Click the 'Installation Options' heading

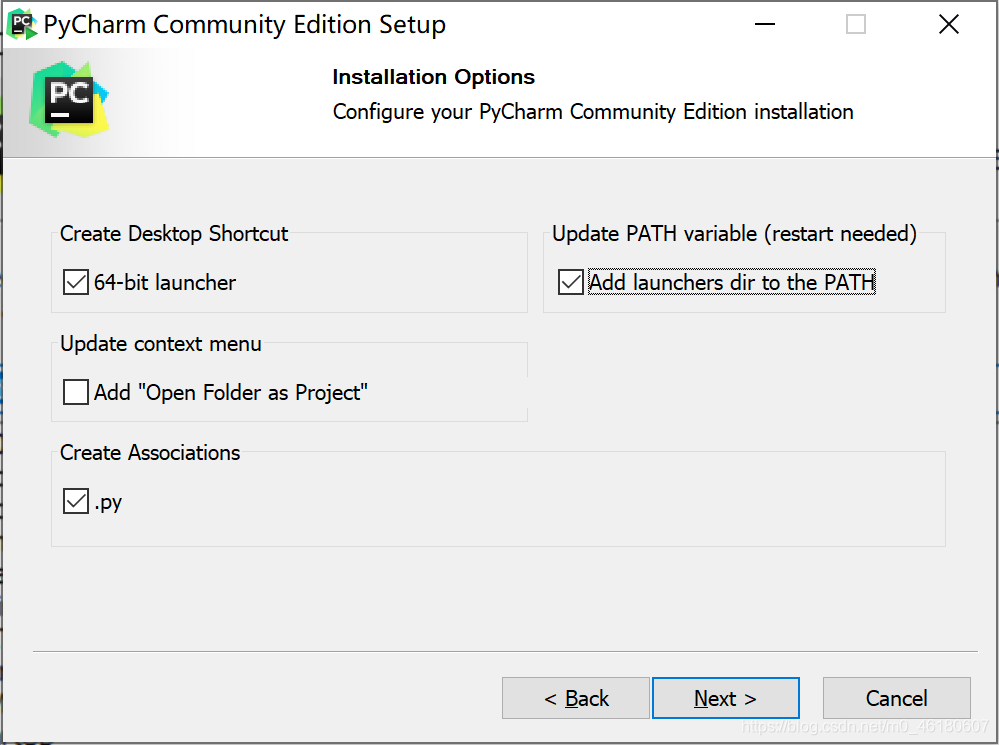[433, 76]
